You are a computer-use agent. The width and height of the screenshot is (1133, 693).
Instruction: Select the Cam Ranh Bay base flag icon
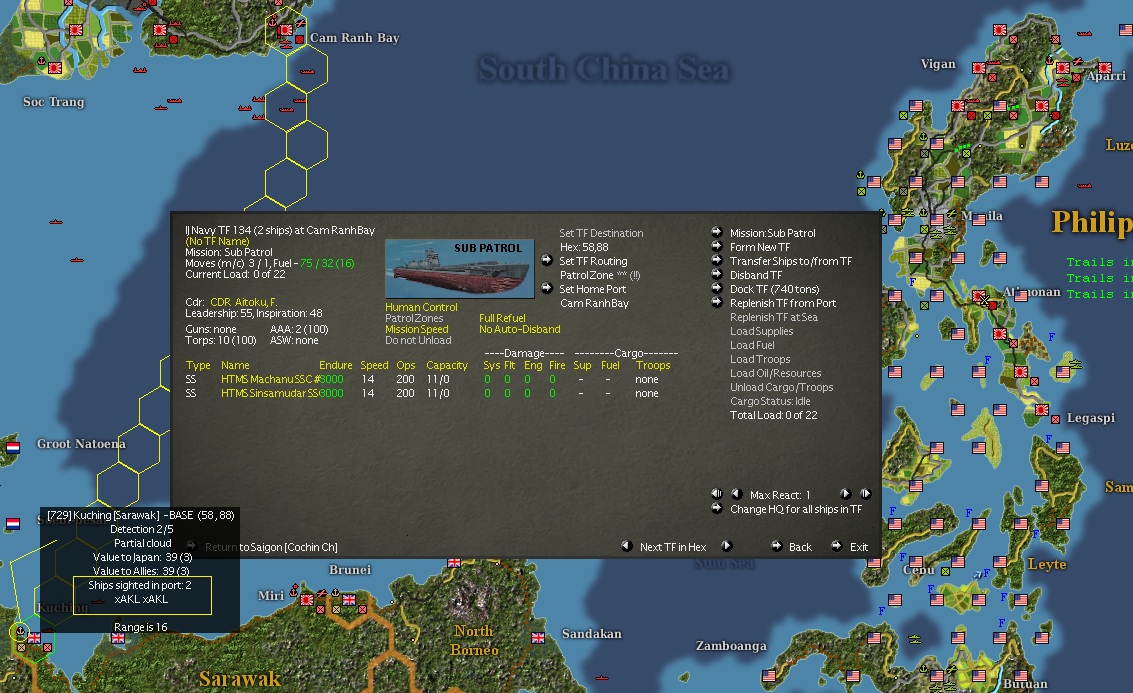pos(285,30)
